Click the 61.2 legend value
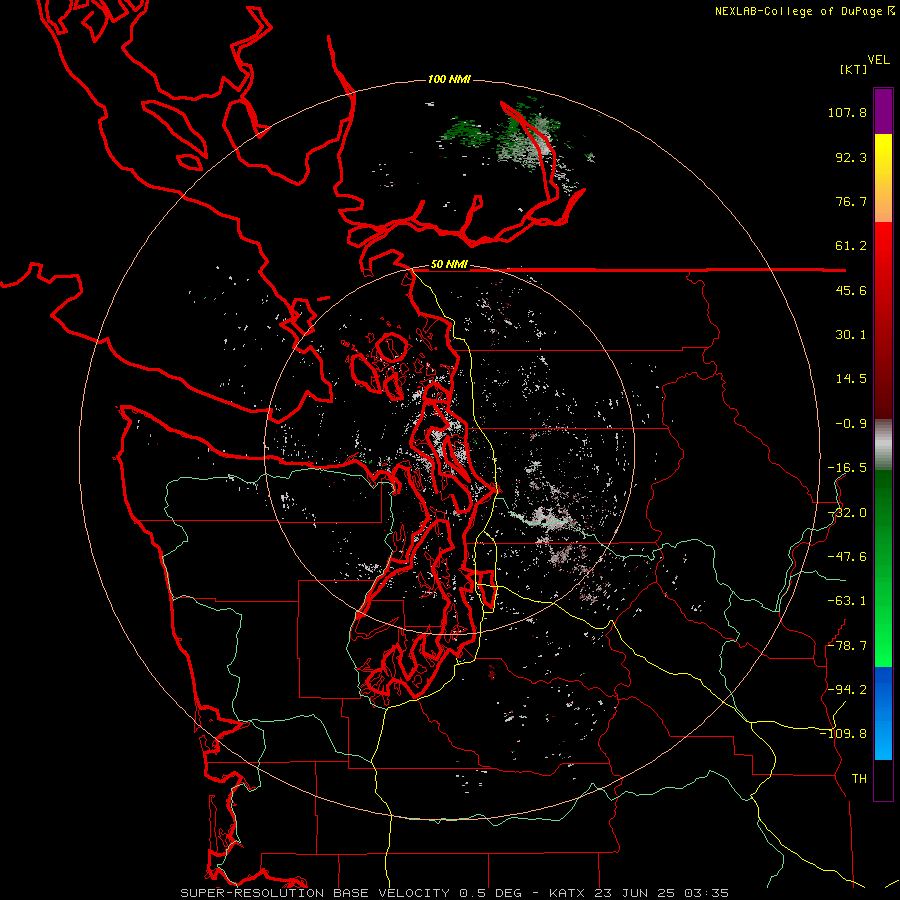 851,246
